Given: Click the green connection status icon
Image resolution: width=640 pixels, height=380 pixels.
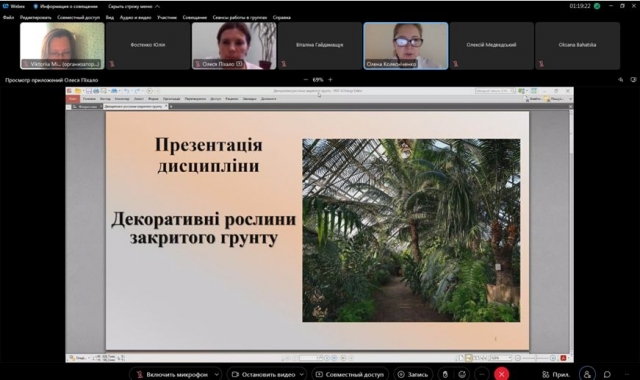Looking at the screenshot, I should [597, 6].
